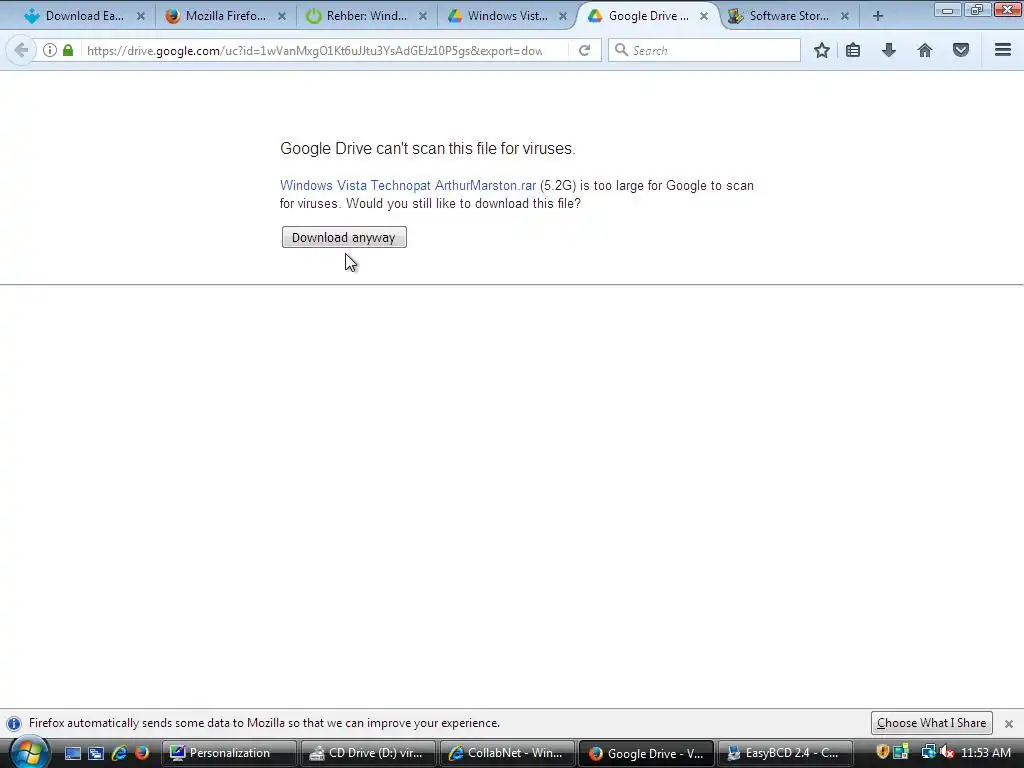Close the Mozilla Firefo... tab
Viewport: 1024px width, 768px height.
coord(282,16)
